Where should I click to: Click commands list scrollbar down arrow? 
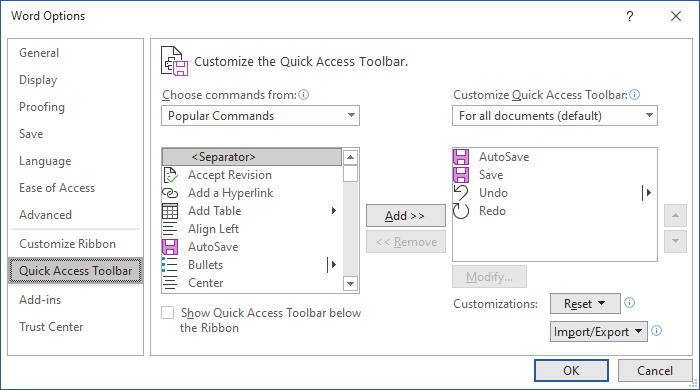pos(350,283)
